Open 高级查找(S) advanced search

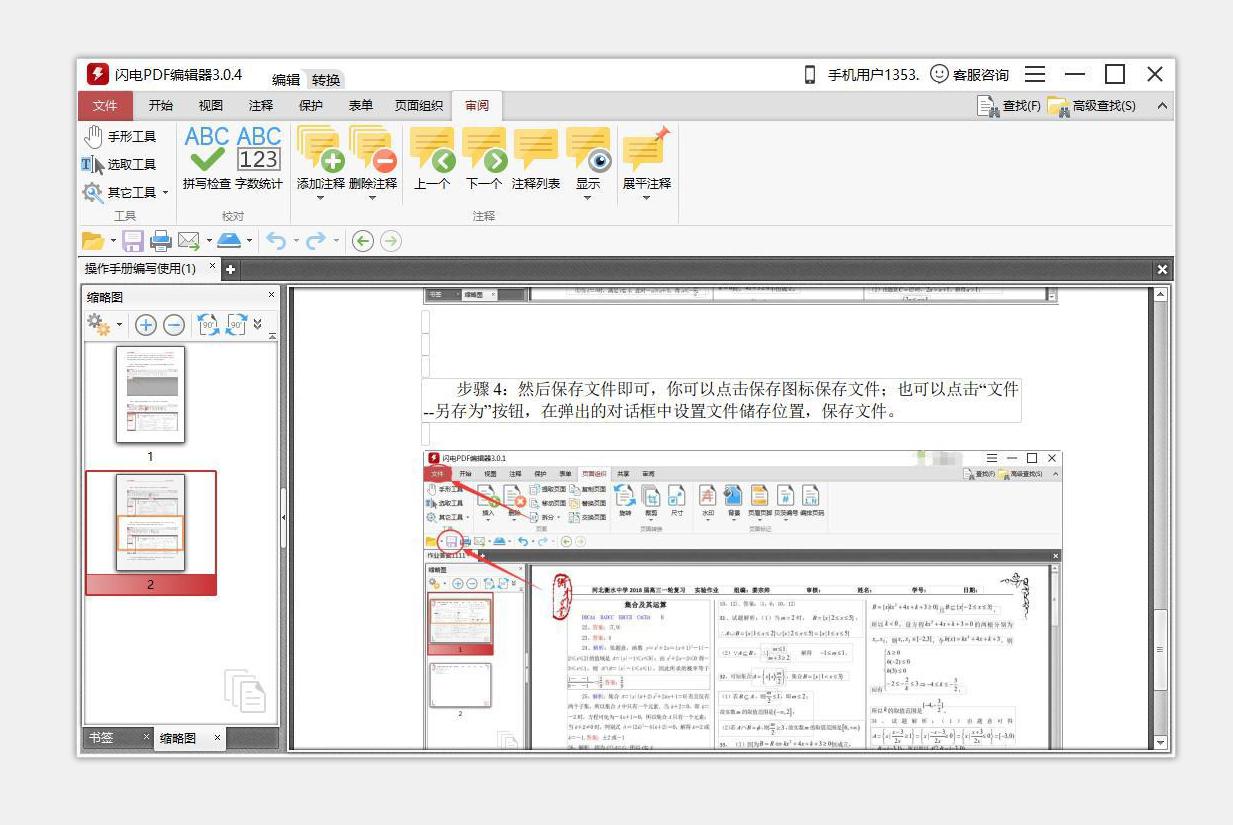(1092, 106)
